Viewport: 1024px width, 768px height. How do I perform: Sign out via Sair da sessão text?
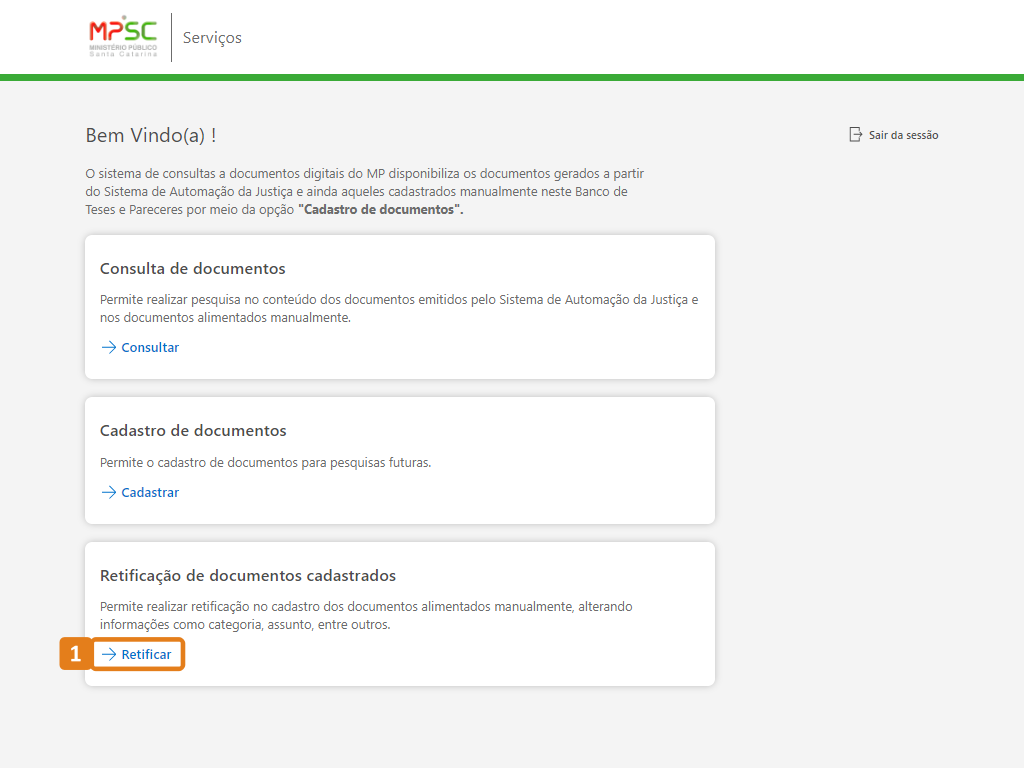[x=903, y=135]
